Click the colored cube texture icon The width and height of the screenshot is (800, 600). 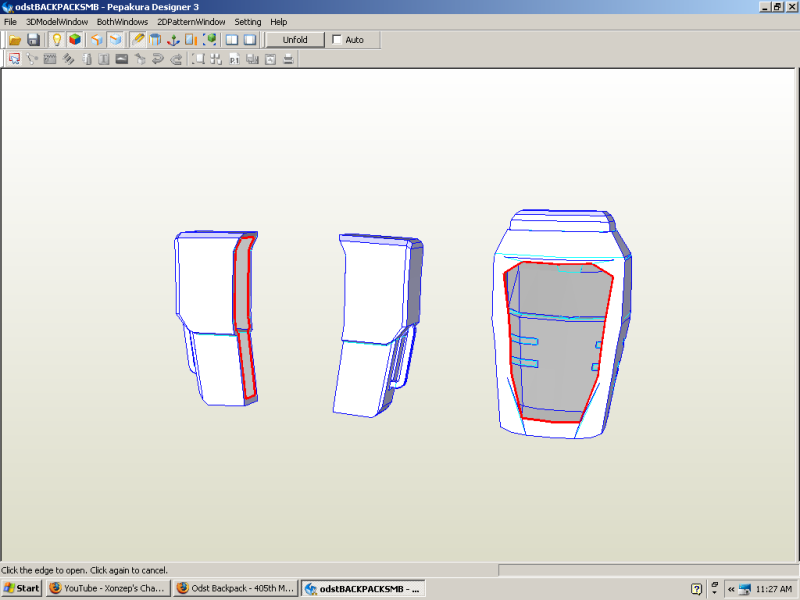coord(75,40)
